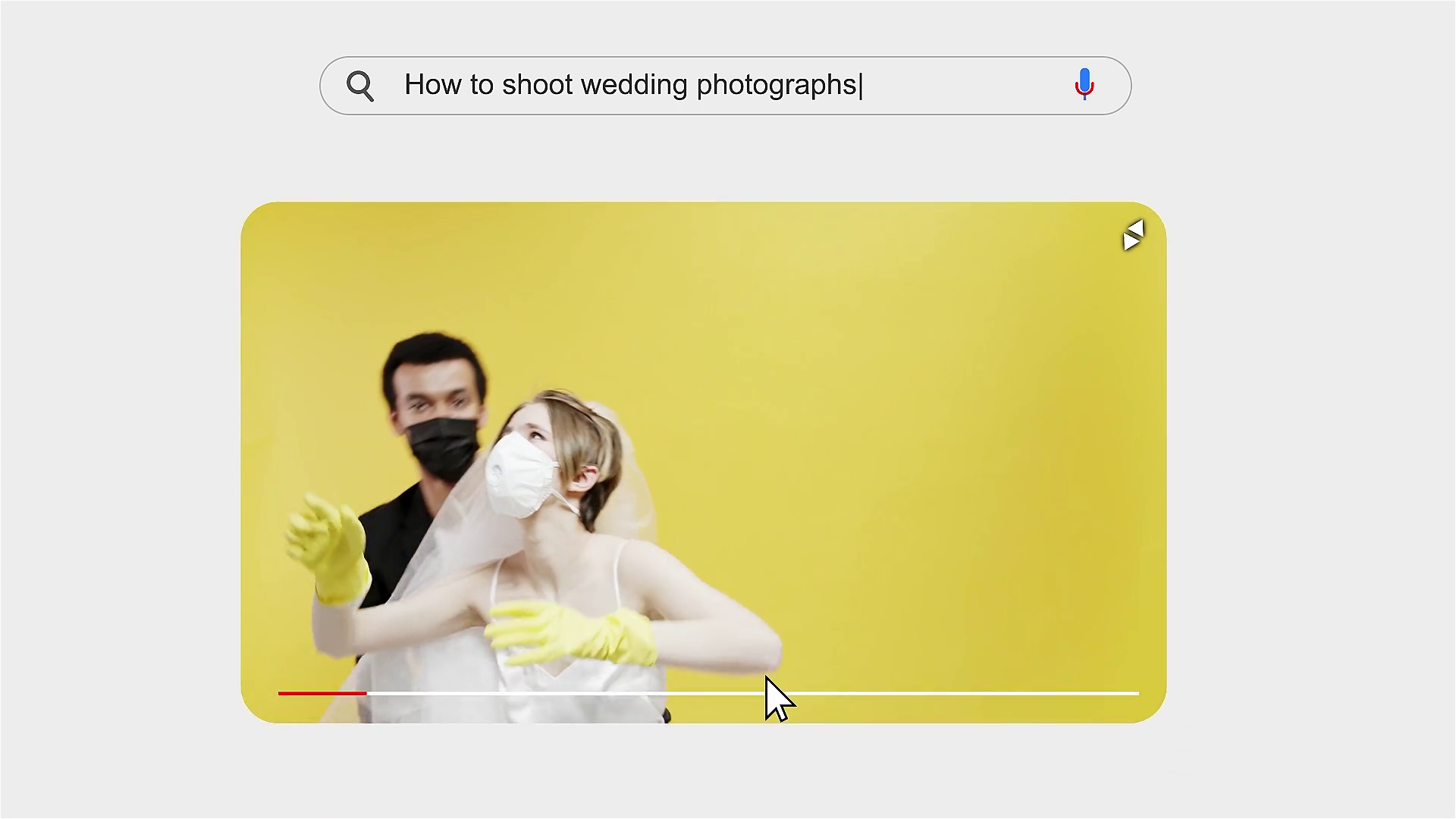1456x819 pixels.
Task: Click the very start of the video progress bar
Action: pos(280,693)
